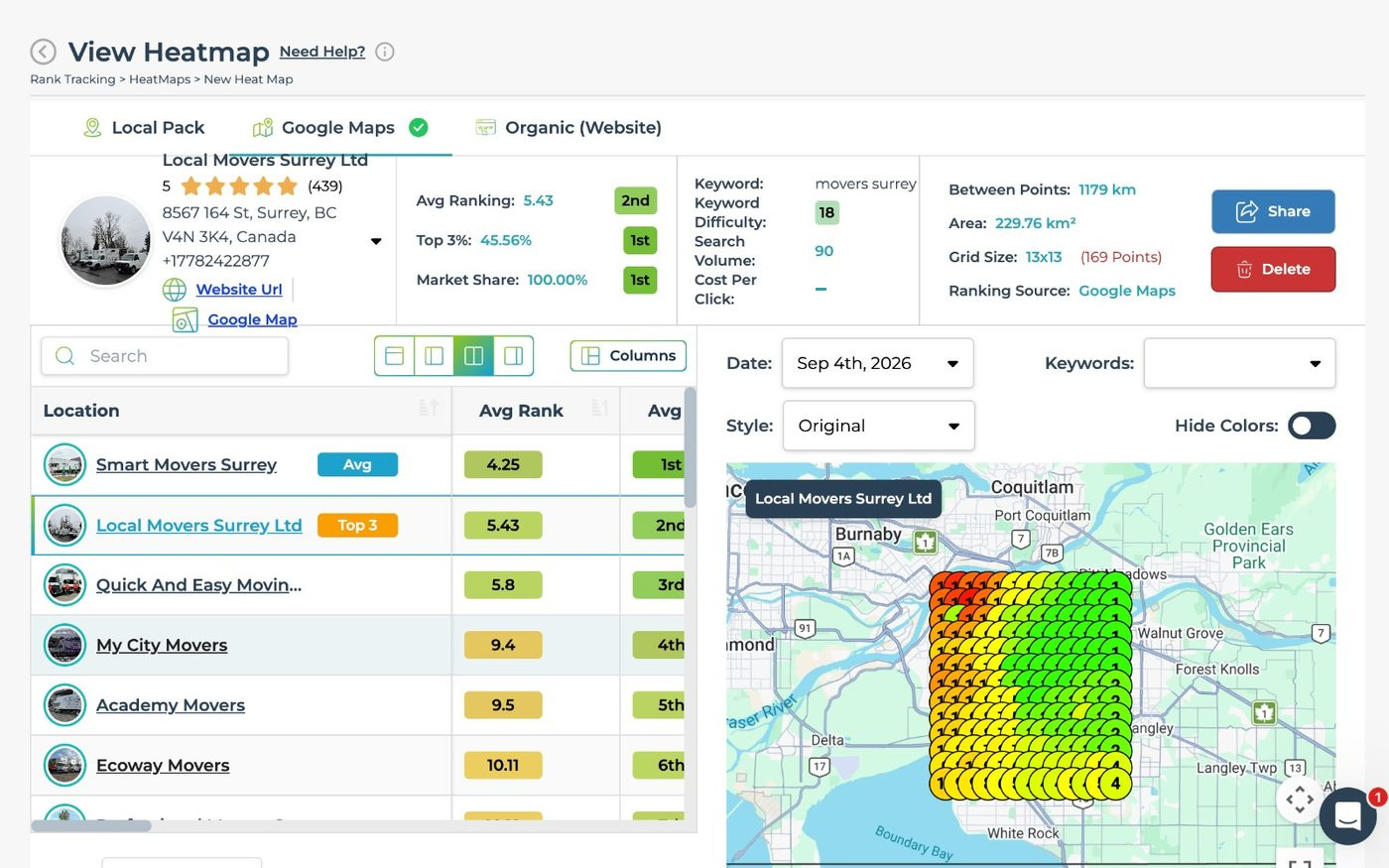Viewport: 1389px width, 868px height.
Task: Select the fourth layout icon
Action: 513,355
